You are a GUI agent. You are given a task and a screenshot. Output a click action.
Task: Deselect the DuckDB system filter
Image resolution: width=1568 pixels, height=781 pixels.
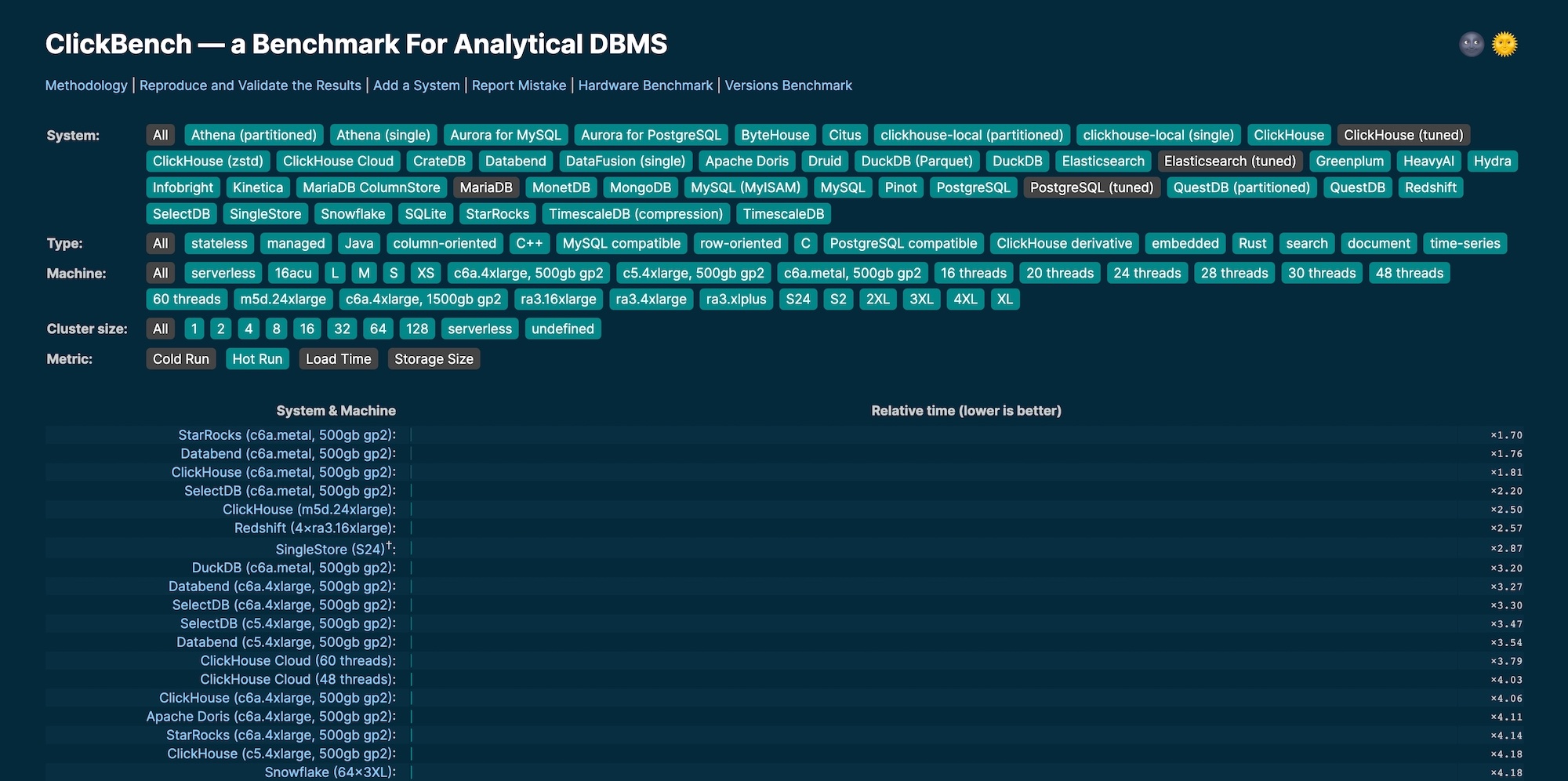pyautogui.click(x=1017, y=162)
